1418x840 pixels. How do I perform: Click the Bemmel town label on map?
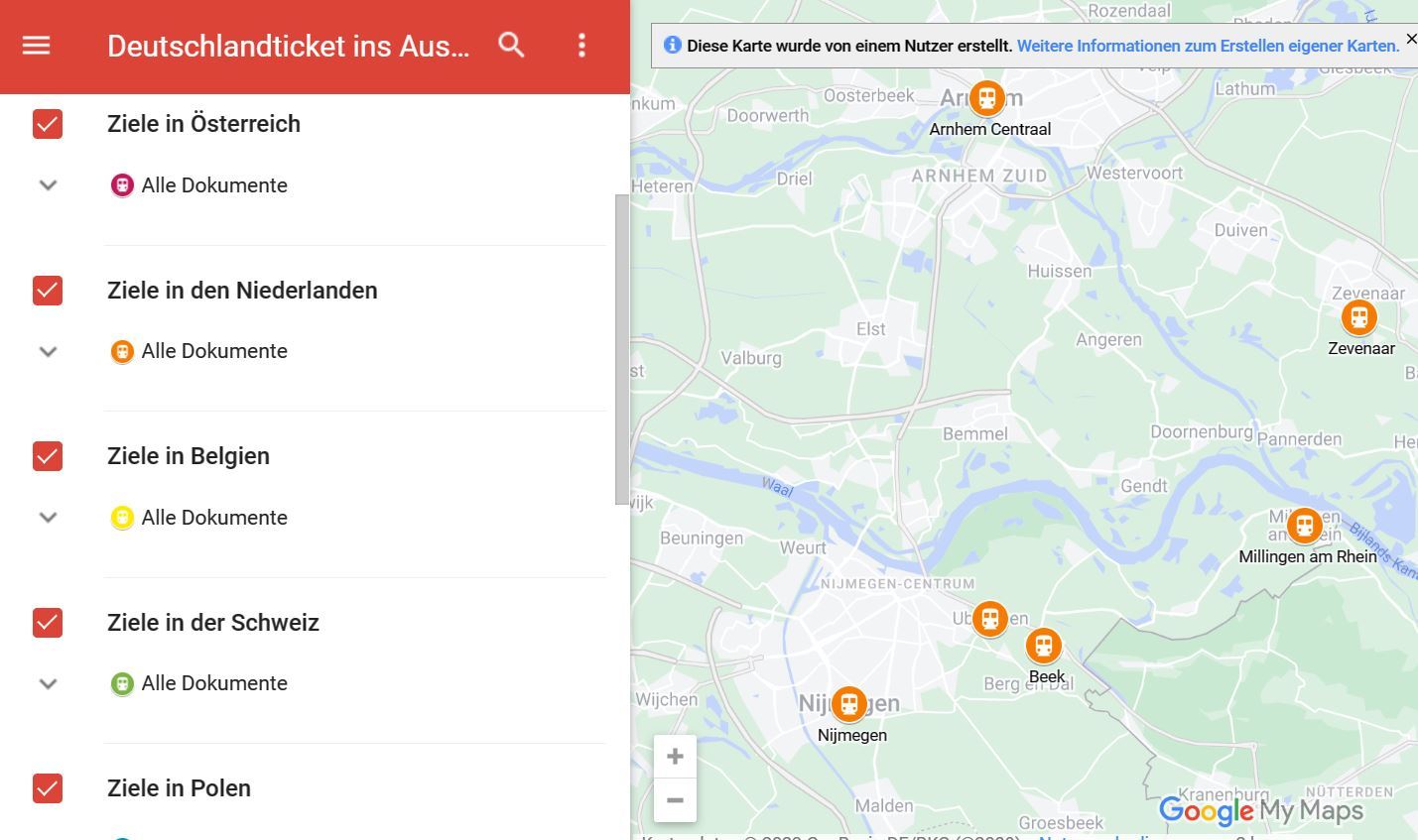point(975,433)
